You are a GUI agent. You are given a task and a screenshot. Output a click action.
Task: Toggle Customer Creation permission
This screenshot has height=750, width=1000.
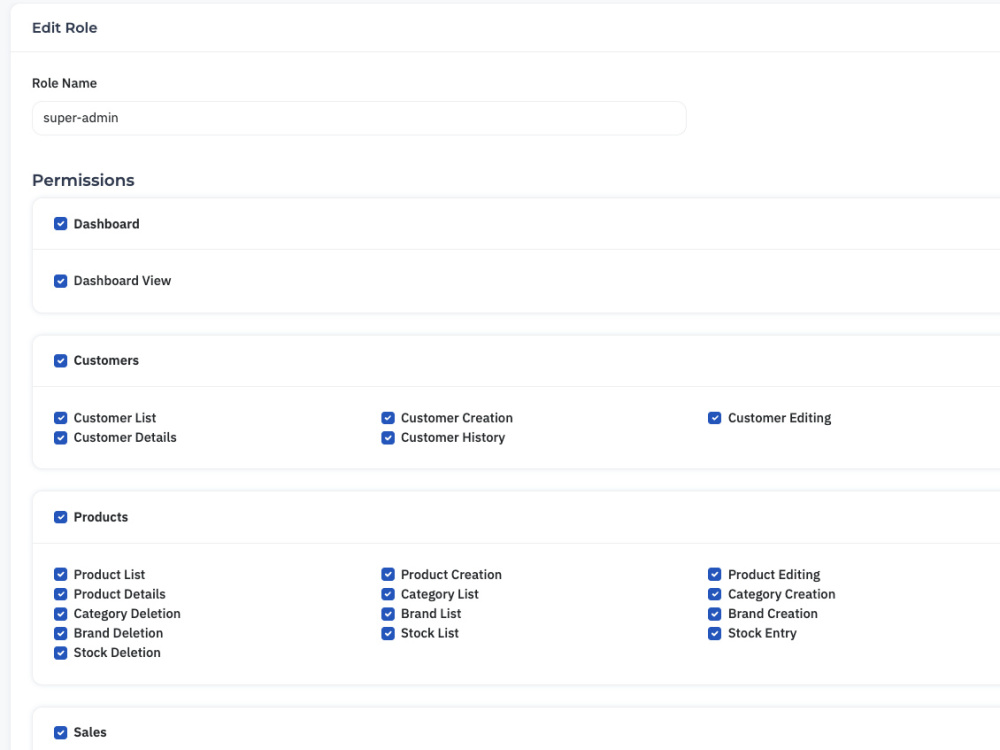[388, 418]
